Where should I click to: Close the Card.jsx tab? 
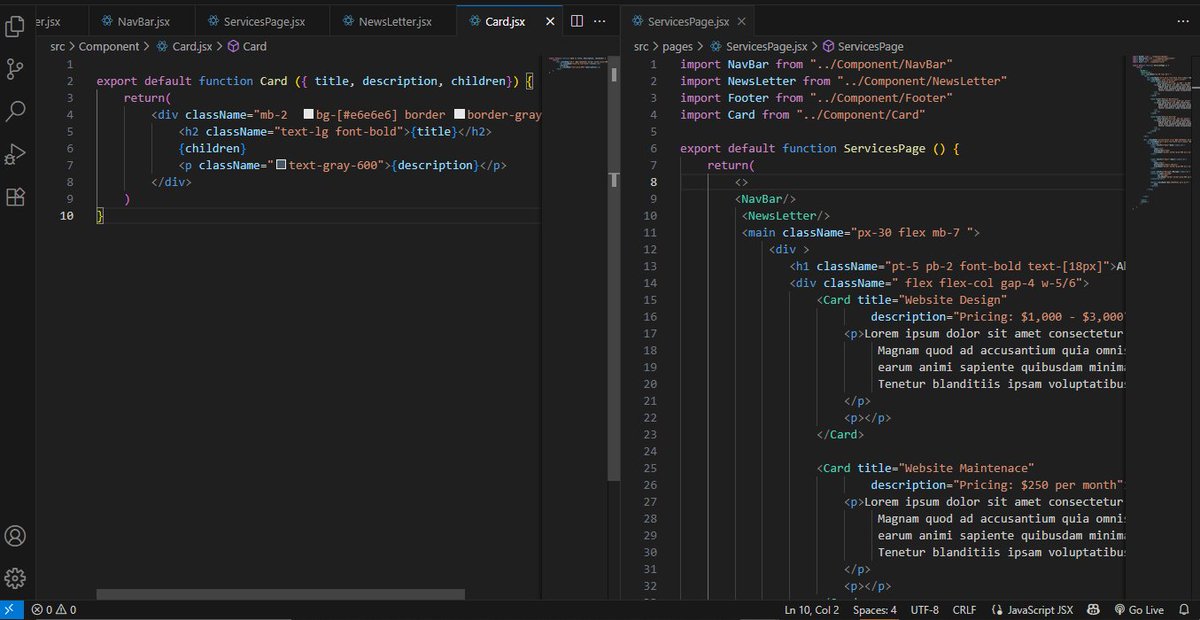(549, 21)
